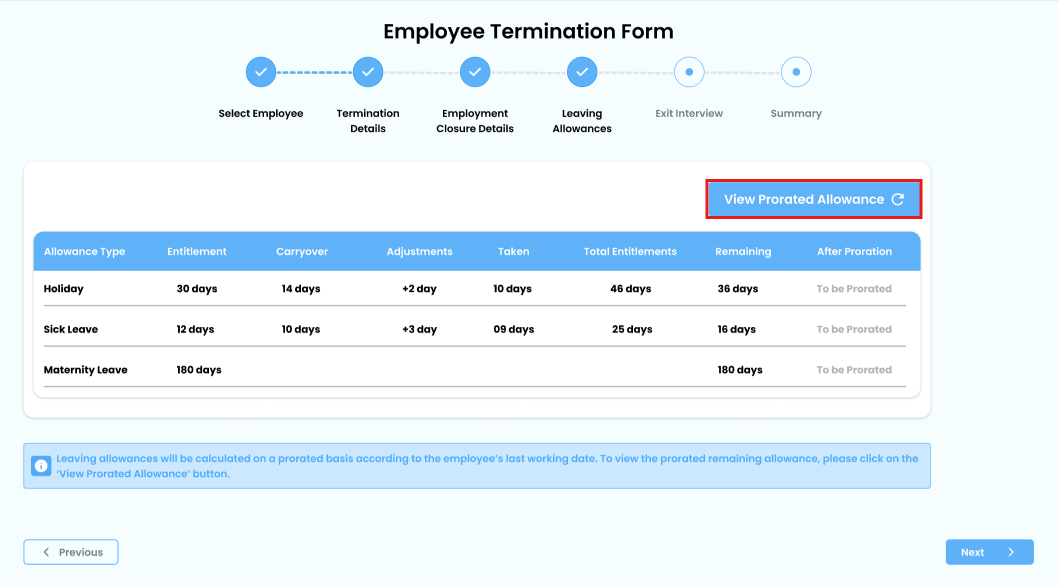Select the Maternity Leave allowance row

86,370
